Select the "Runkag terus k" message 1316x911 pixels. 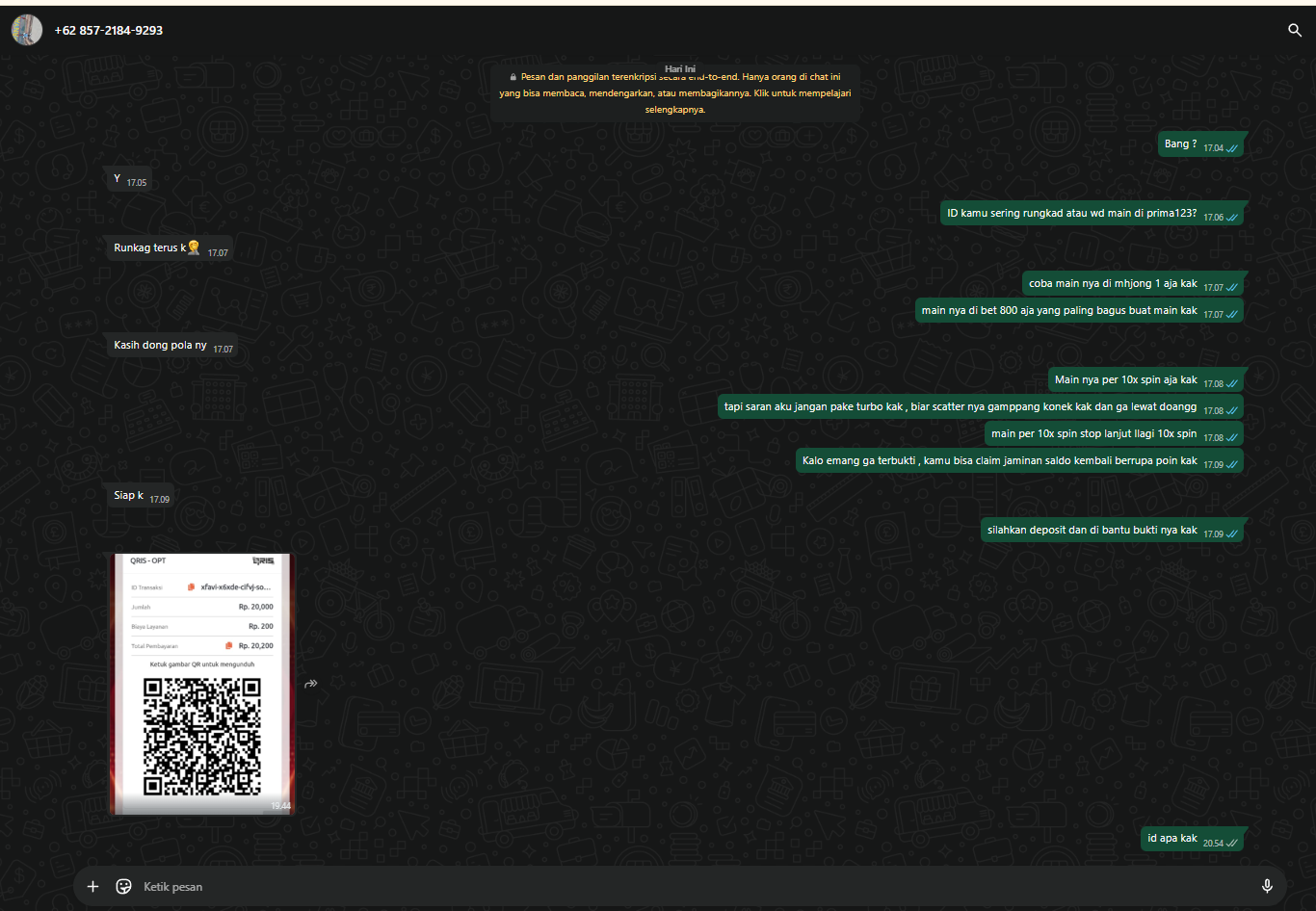click(171, 248)
